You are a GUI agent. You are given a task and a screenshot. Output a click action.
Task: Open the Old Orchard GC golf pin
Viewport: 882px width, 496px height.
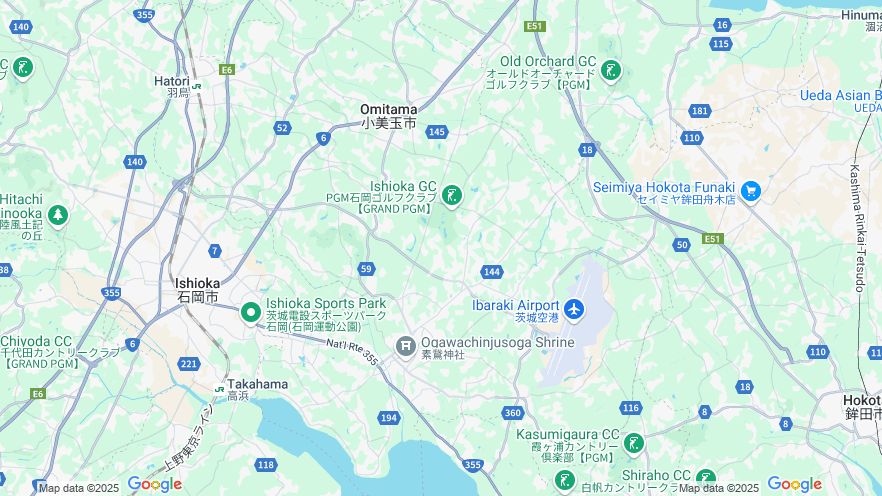point(611,71)
